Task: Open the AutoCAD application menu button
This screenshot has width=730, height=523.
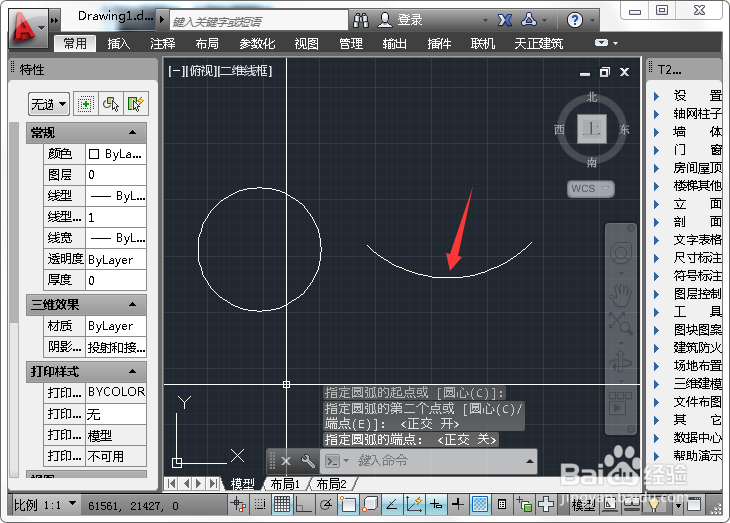Action: click(27, 29)
